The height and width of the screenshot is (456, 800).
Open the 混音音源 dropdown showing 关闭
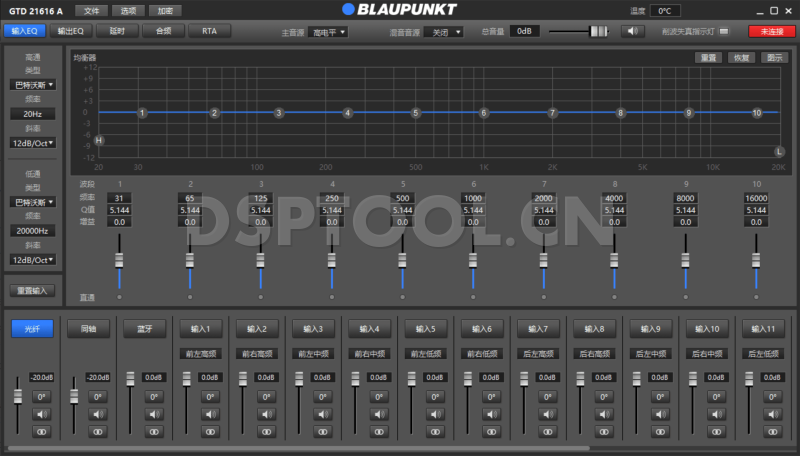[443, 32]
